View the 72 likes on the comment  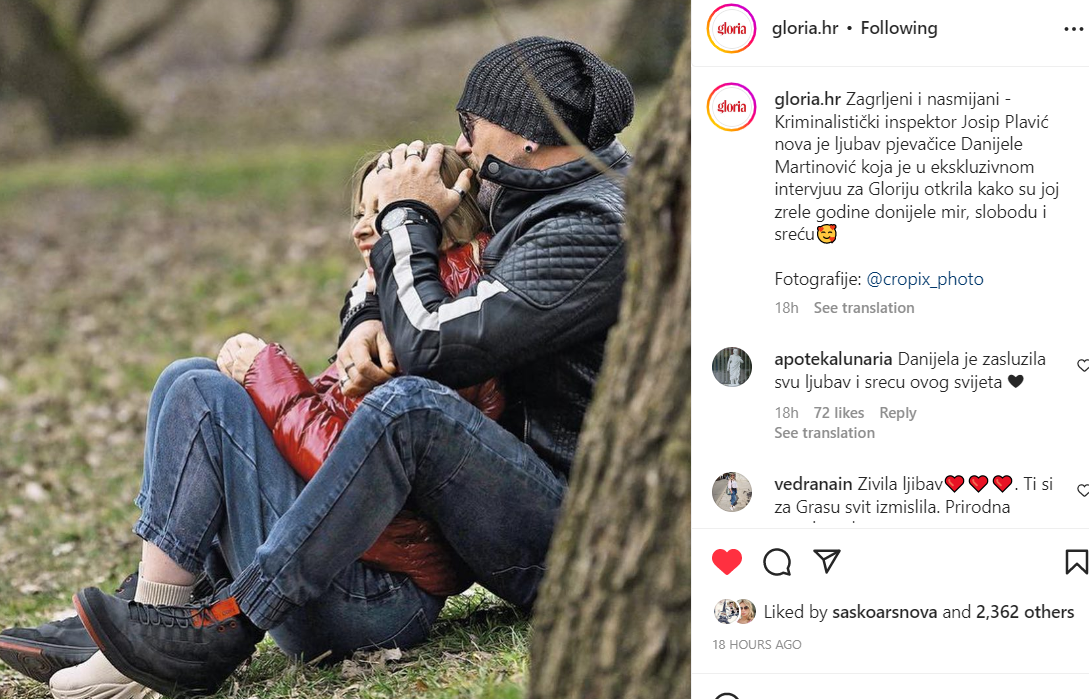[838, 413]
